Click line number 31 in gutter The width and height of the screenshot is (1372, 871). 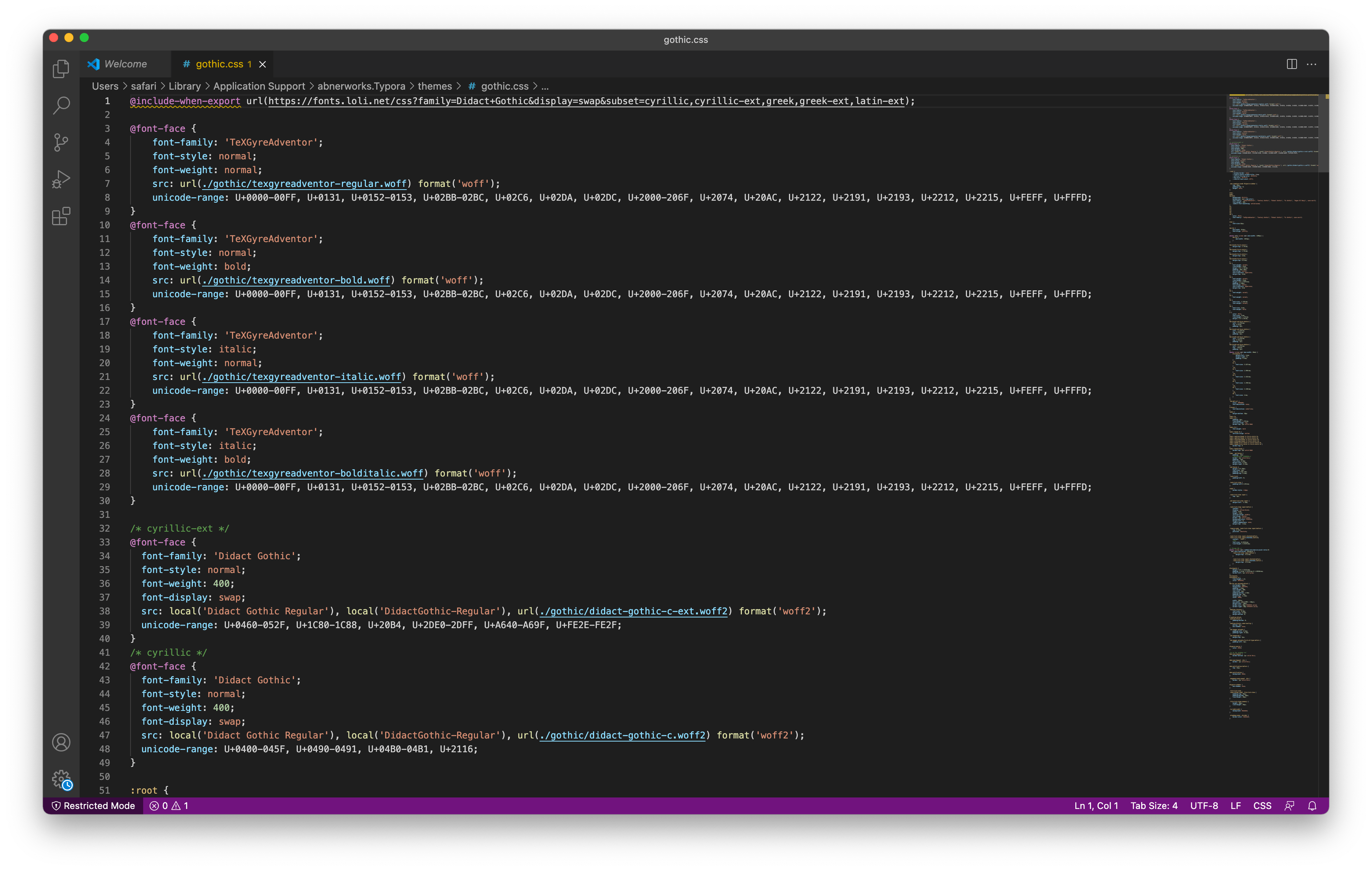point(105,515)
